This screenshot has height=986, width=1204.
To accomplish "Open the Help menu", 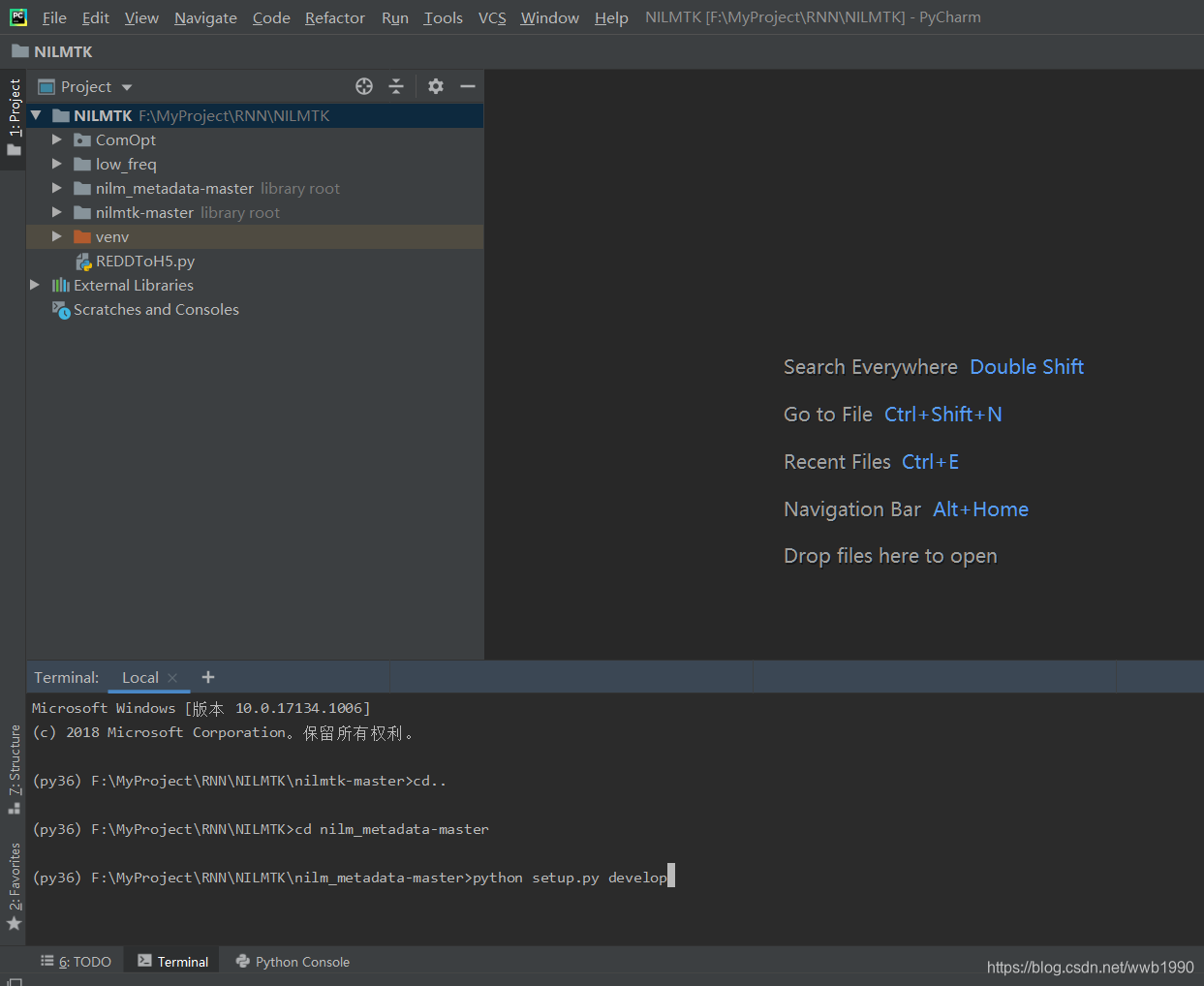I will coord(611,17).
